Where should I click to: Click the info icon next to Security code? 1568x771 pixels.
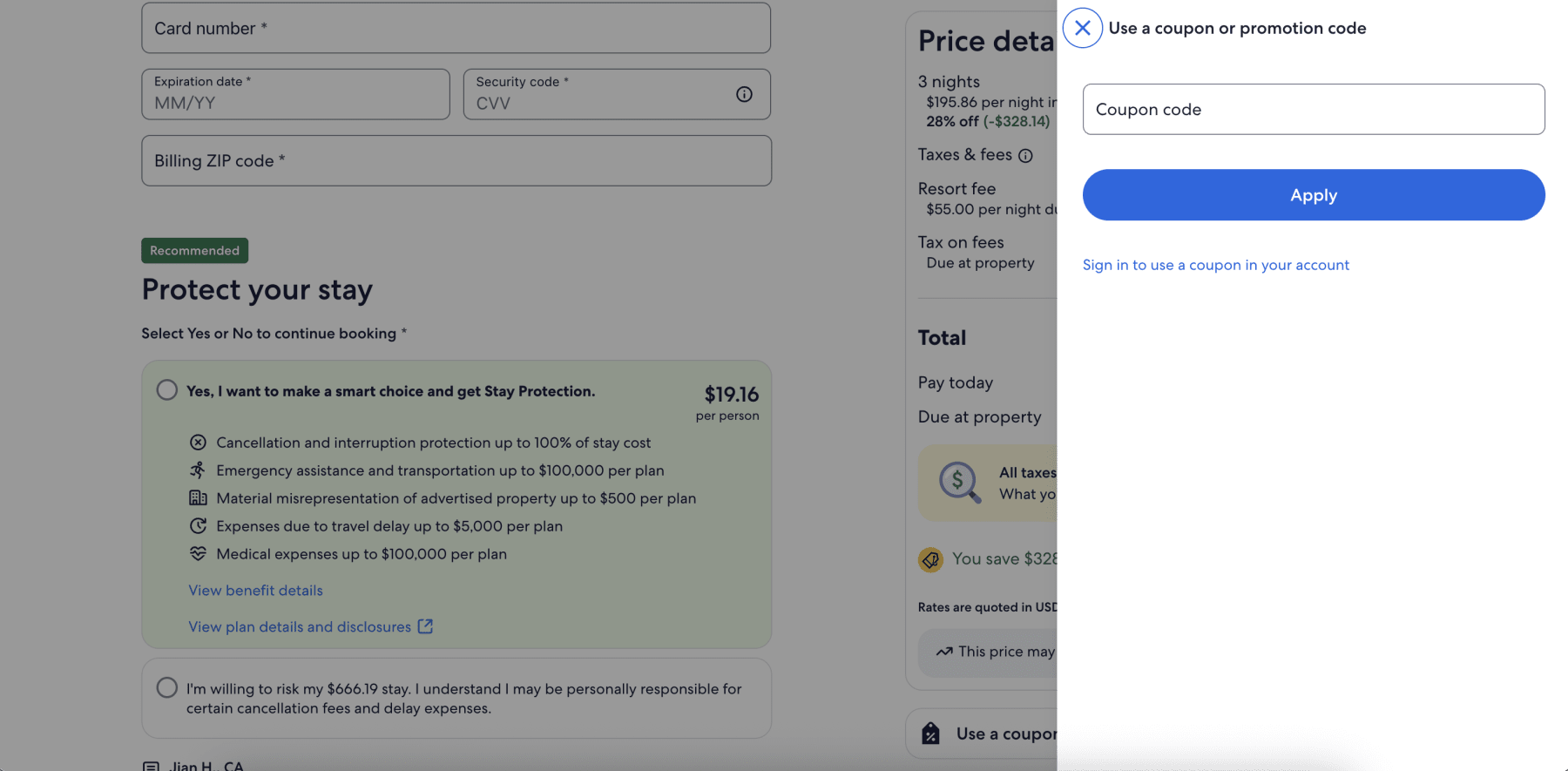[744, 94]
